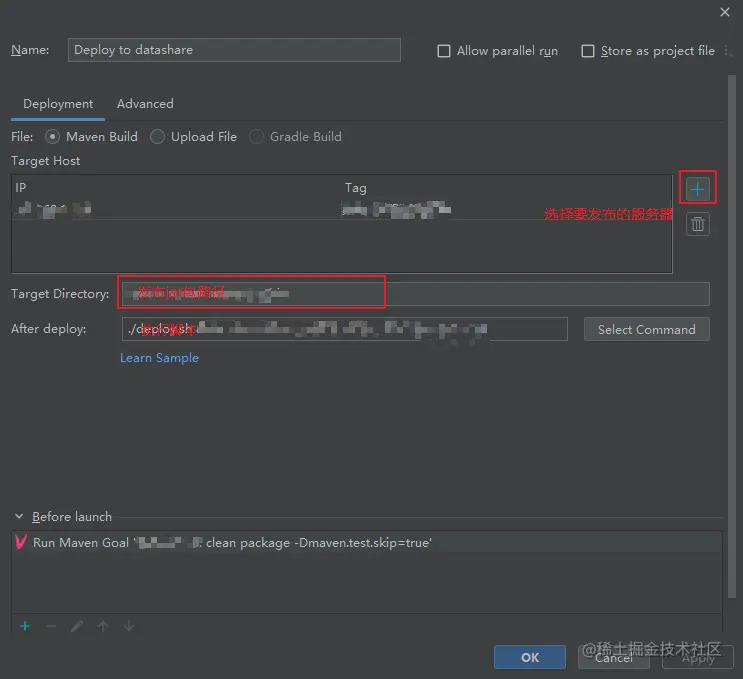743x679 pixels.
Task: Remove the selected Before launch task
Action: pos(51,626)
